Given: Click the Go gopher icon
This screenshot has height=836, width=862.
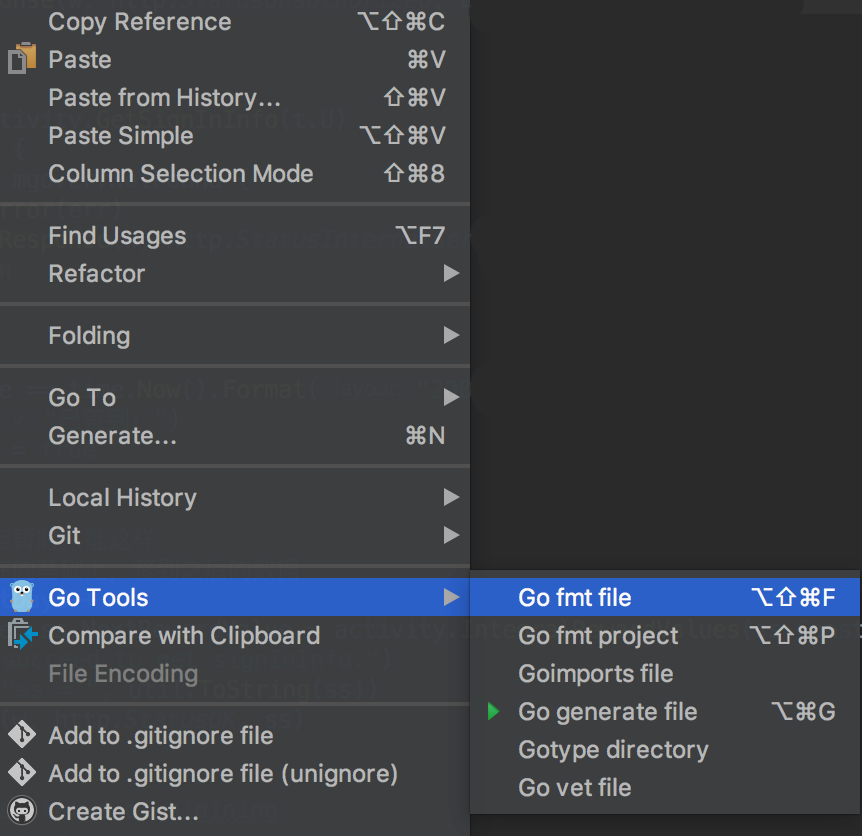Looking at the screenshot, I should (22, 597).
